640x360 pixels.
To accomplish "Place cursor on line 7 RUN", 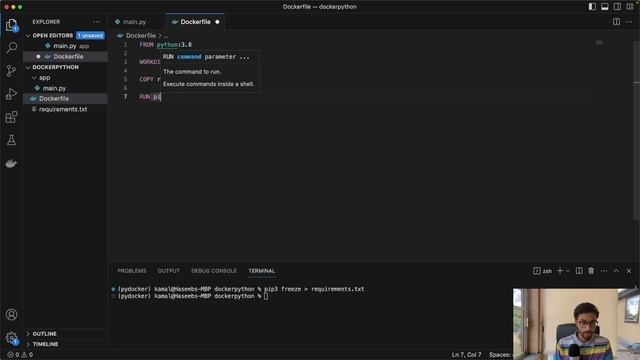I will pyautogui.click(x=144, y=97).
